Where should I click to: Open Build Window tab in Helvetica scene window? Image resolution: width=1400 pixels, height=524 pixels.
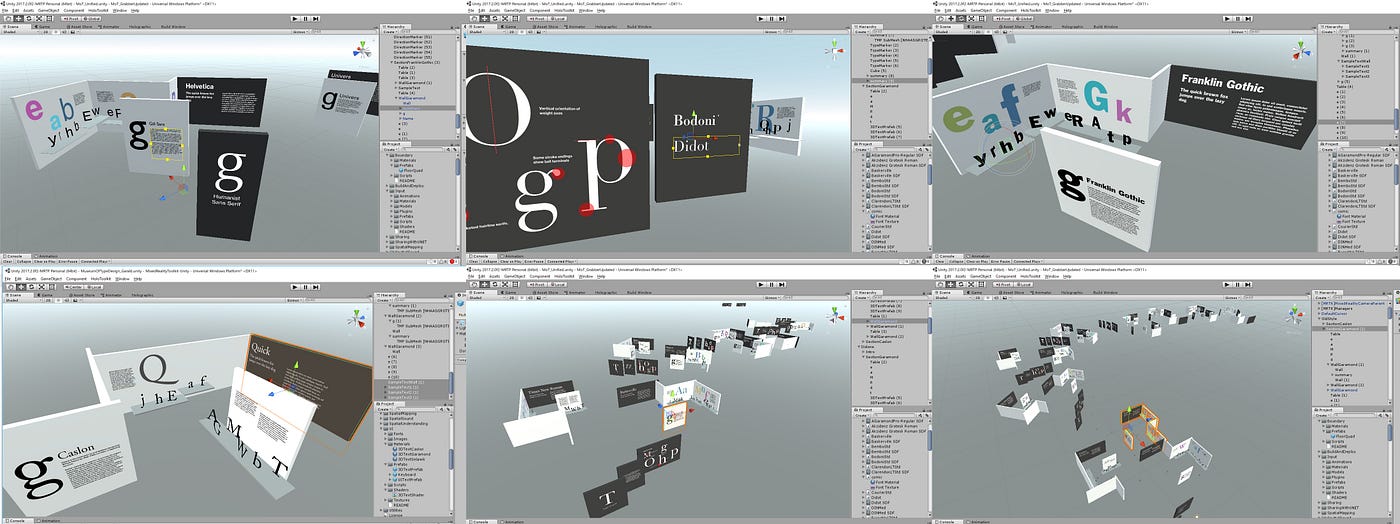(x=173, y=26)
